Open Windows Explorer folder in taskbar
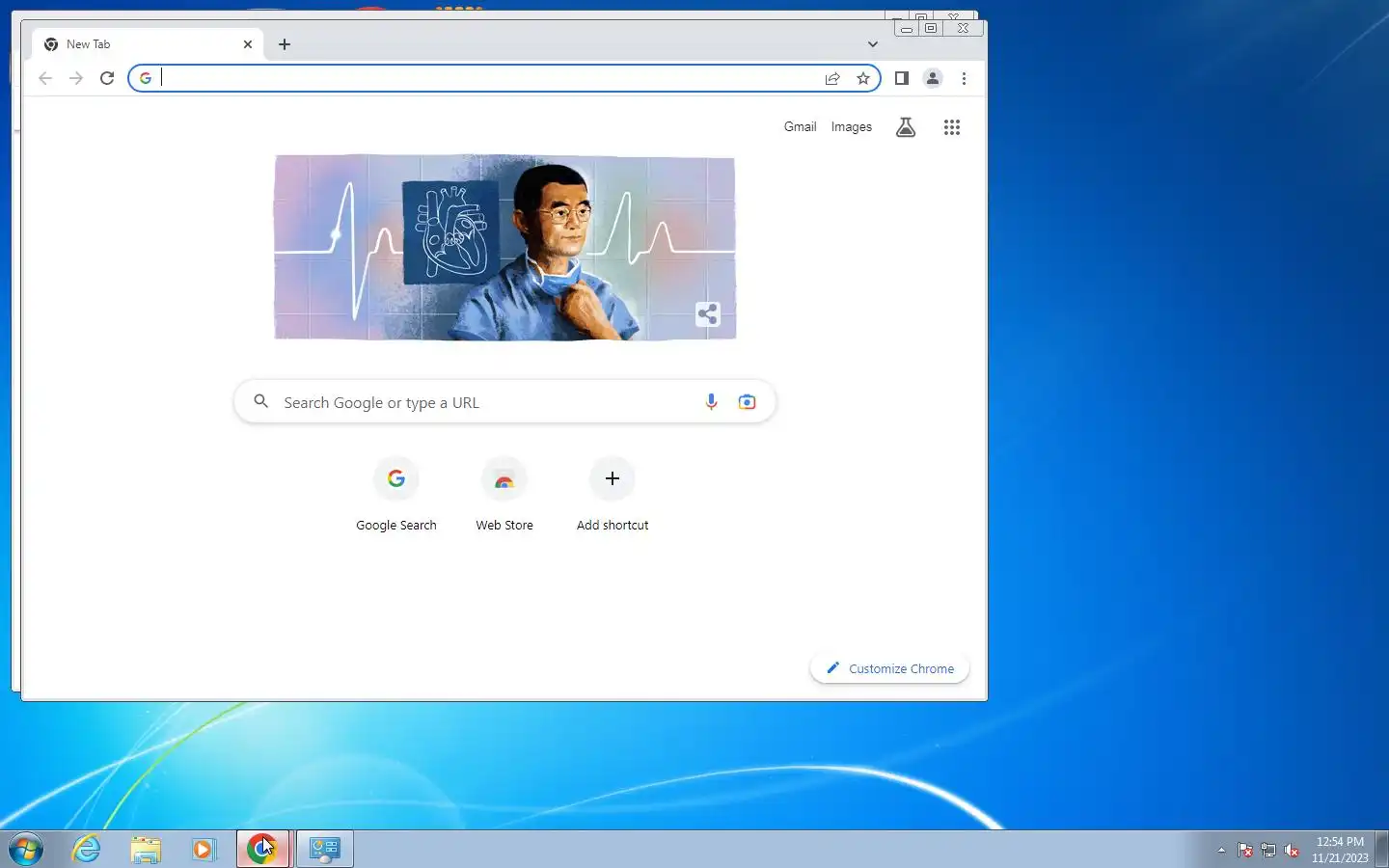Screen dimensions: 1389x868 click(146, 850)
